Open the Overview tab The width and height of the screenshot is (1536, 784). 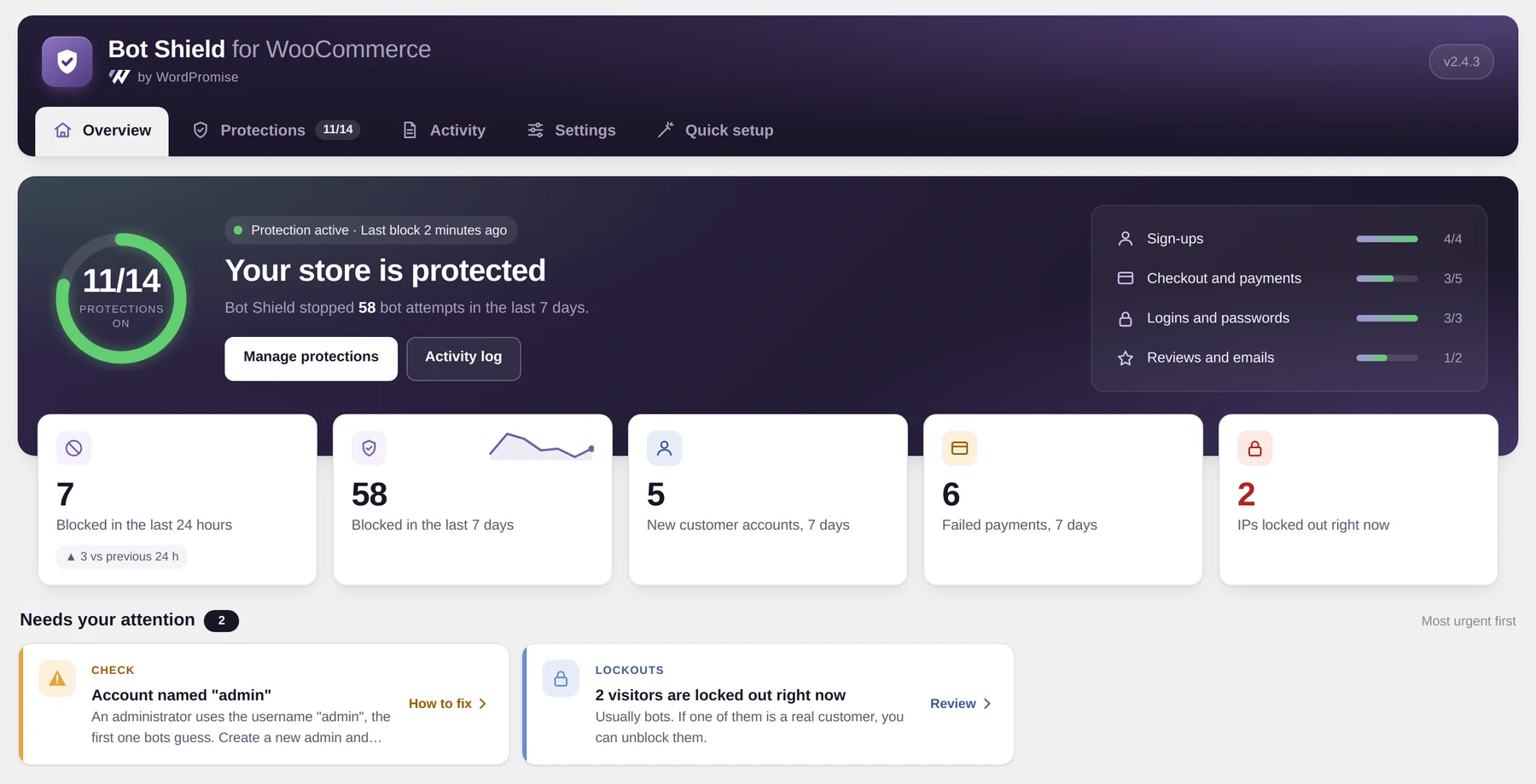point(102,131)
